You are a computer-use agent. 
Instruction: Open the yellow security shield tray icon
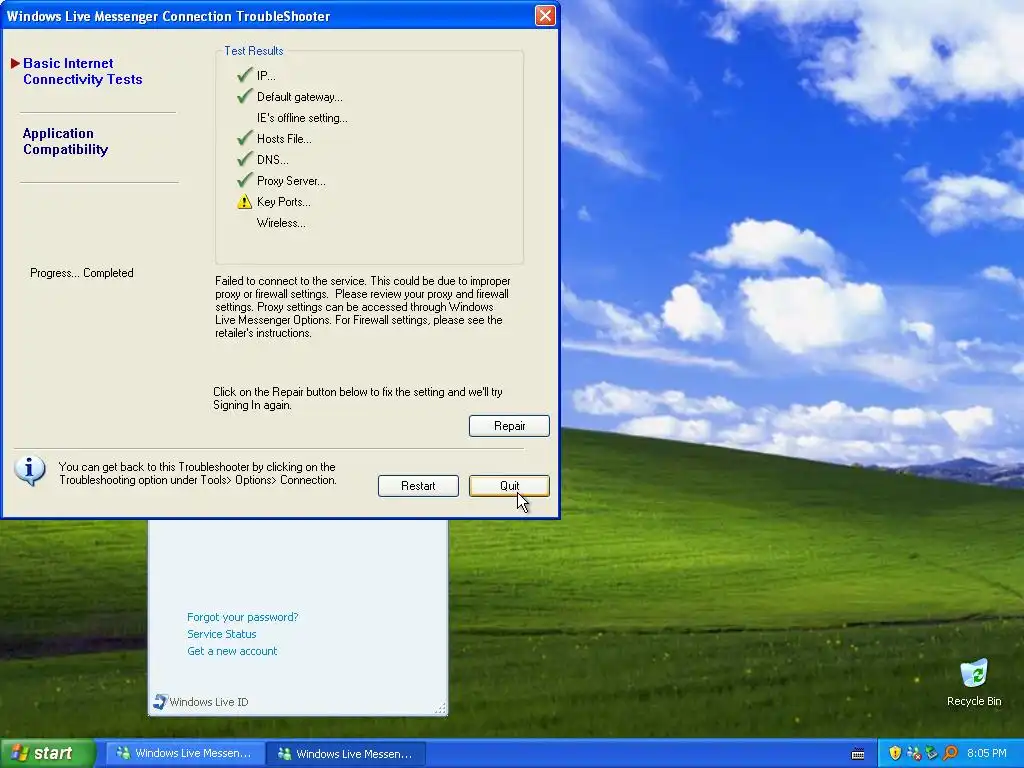click(895, 753)
